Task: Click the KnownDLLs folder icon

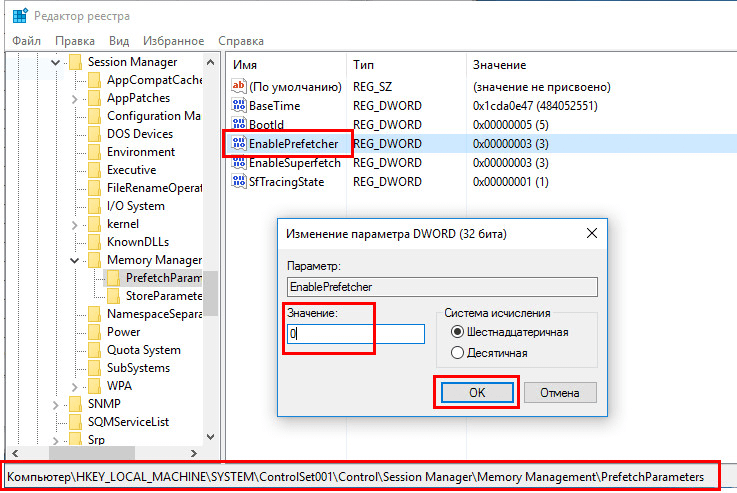Action: [94, 242]
